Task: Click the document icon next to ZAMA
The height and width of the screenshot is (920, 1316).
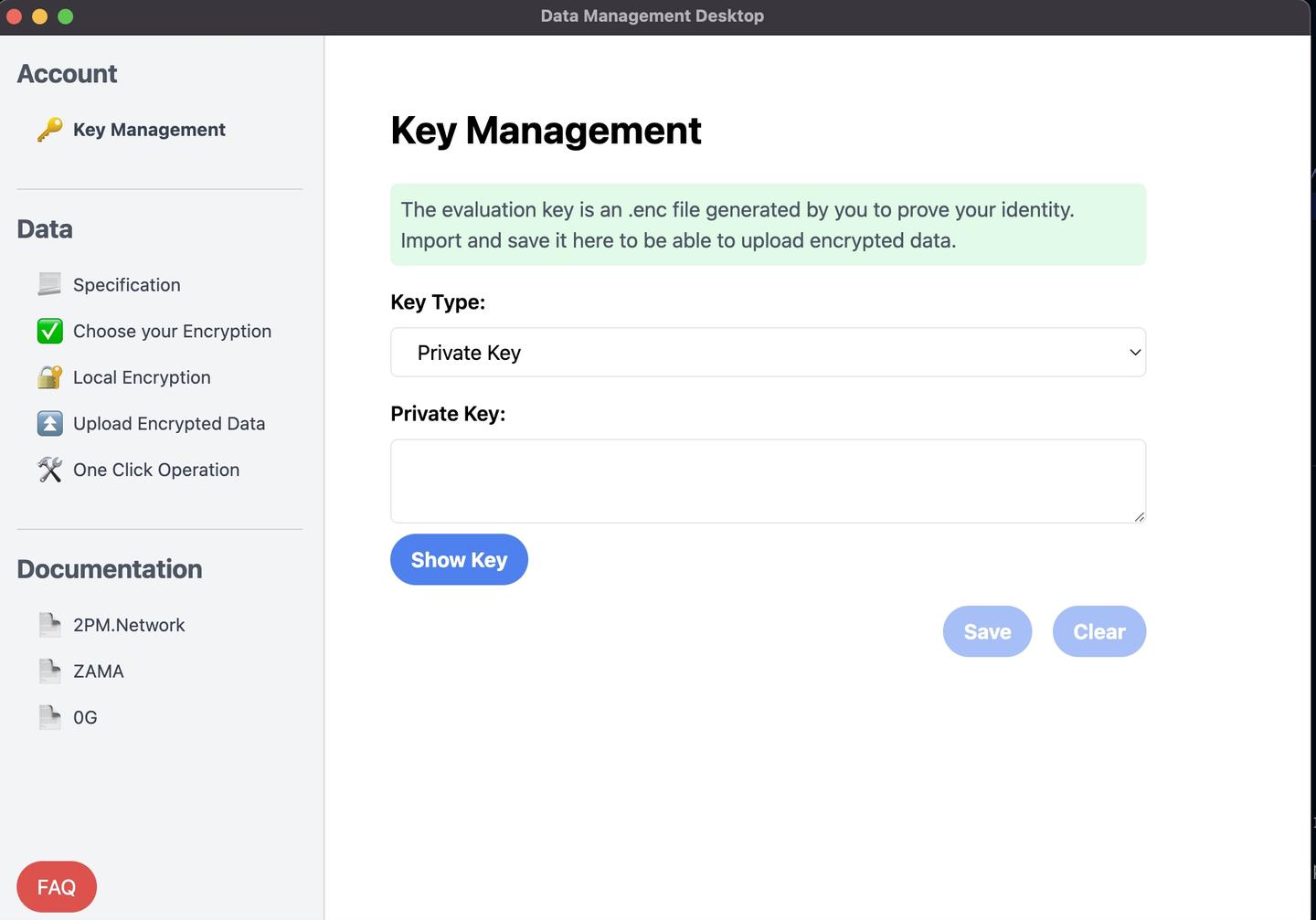Action: [x=49, y=671]
